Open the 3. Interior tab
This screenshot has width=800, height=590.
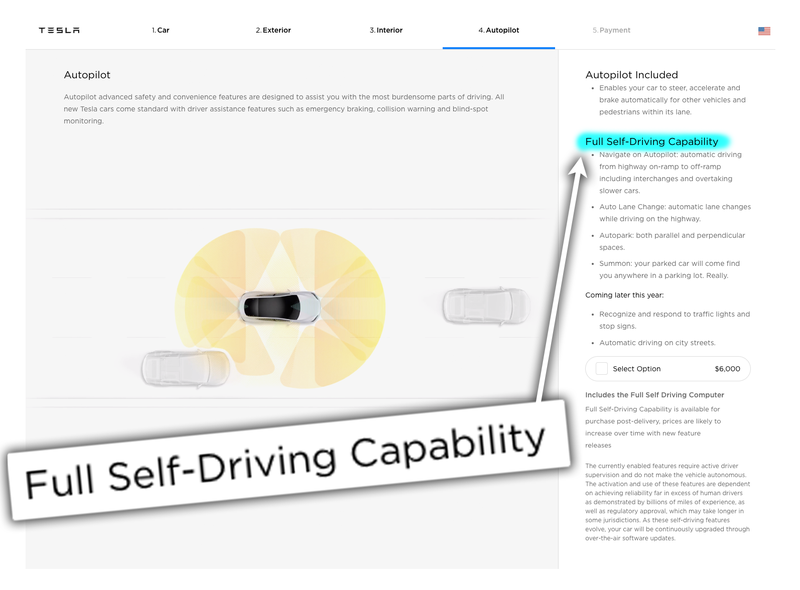386,30
